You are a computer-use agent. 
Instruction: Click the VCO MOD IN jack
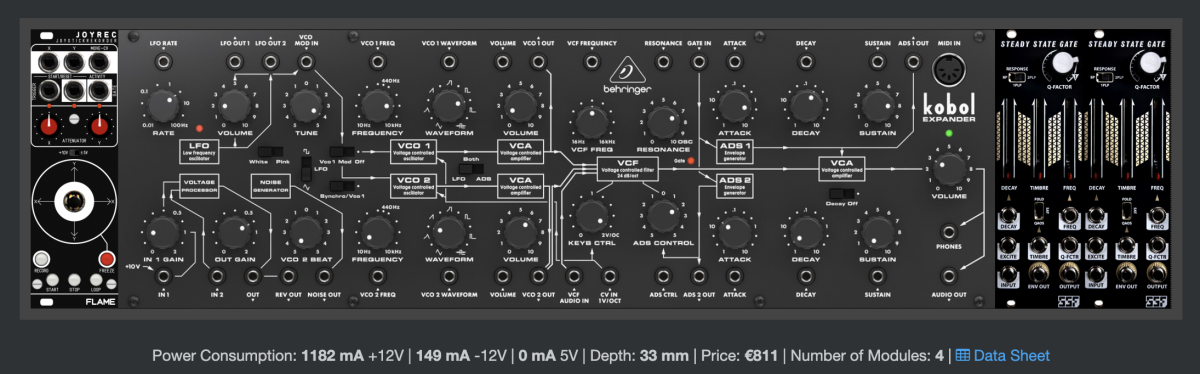click(306, 61)
